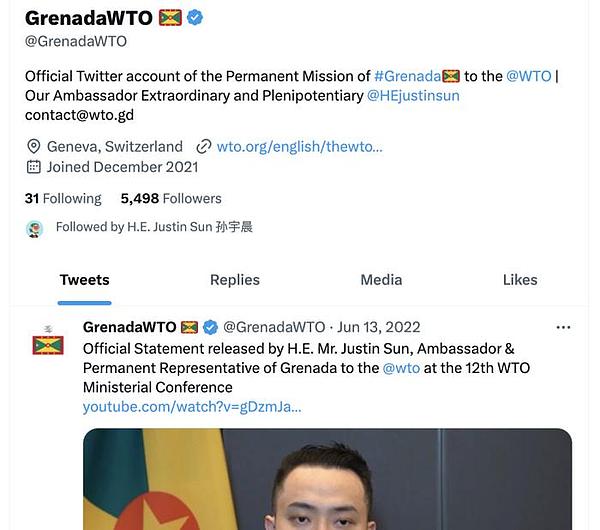Click the small follower avatar beside Followed by

[x=34, y=229]
